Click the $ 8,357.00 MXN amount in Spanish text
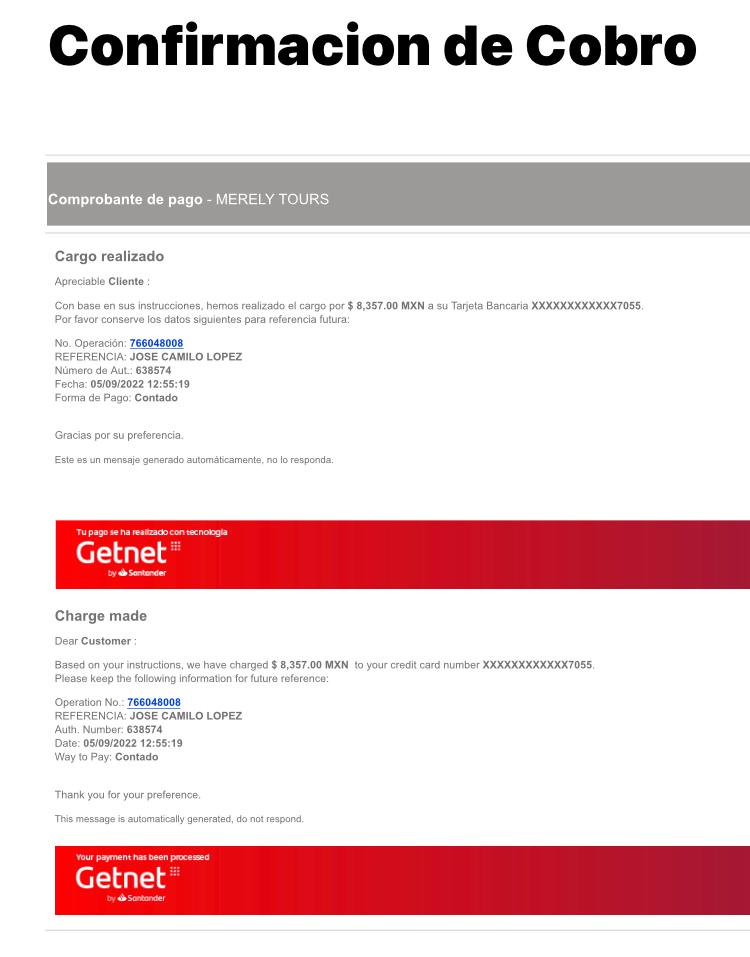 click(386, 306)
